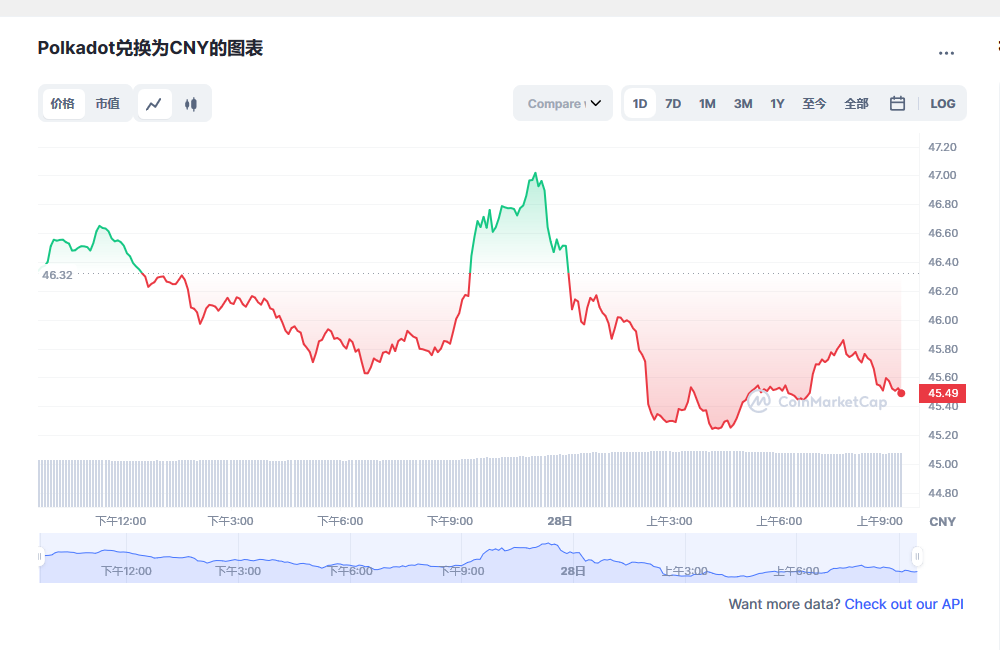The image size is (1000, 650).
Task: Choose the 3M time range
Action: (x=743, y=104)
